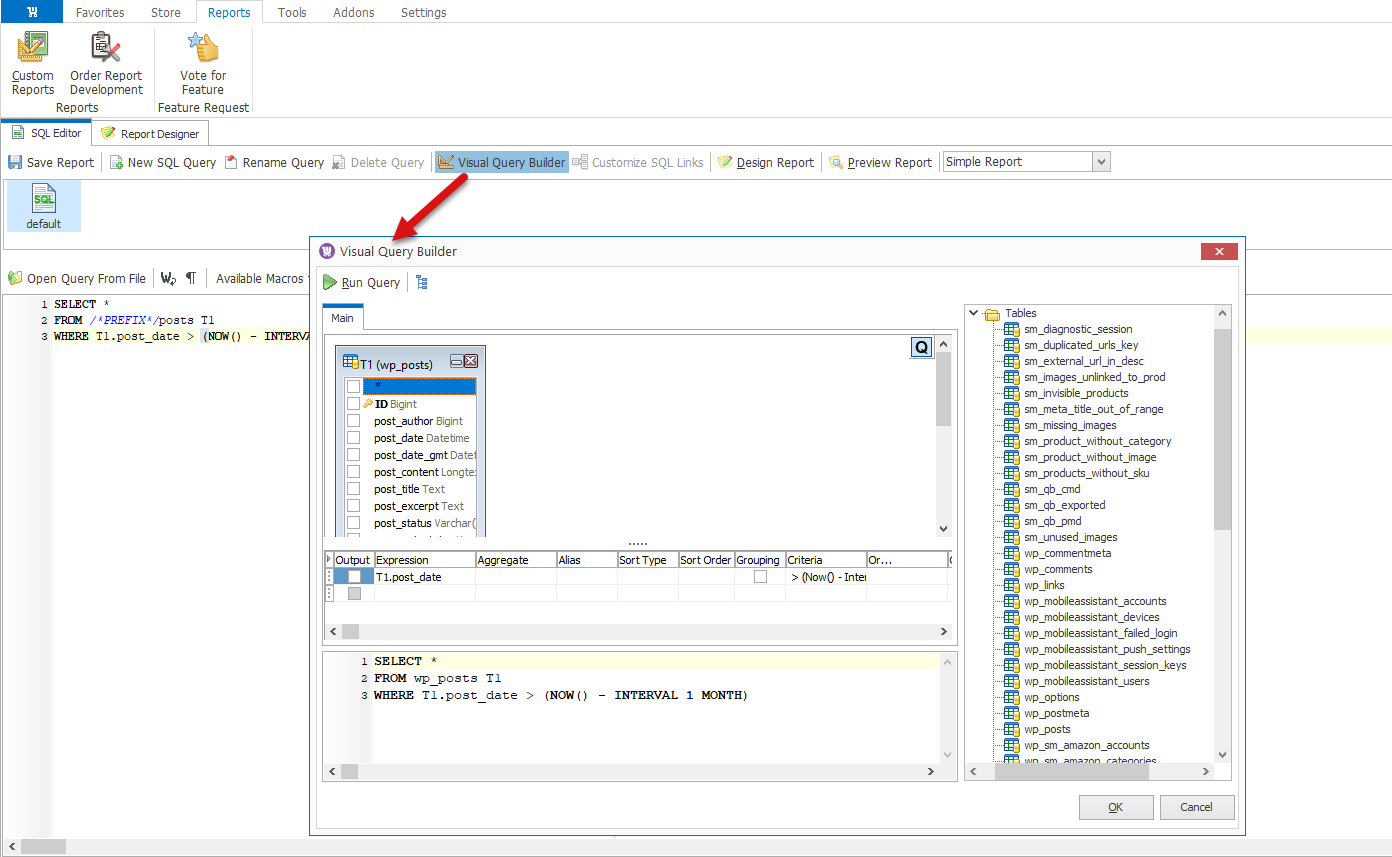The image size is (1392, 857).
Task: Click Save Report in the toolbar
Action: (51, 162)
